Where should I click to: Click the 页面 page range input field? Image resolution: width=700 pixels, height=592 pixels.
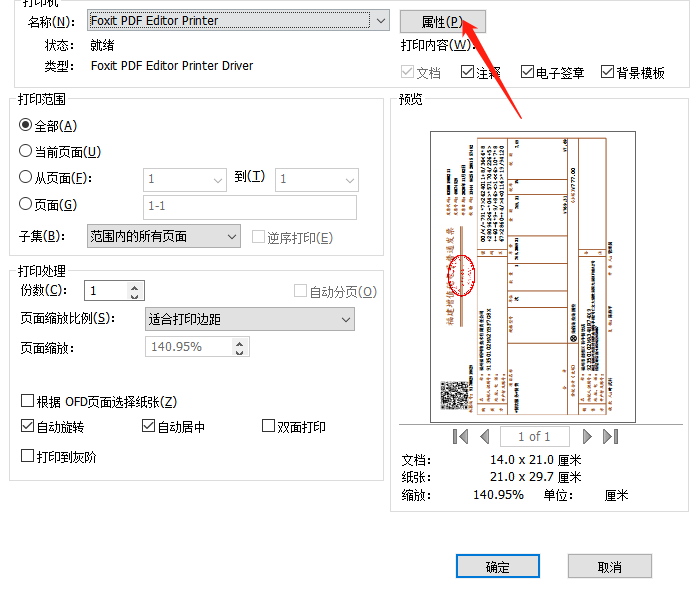250,206
